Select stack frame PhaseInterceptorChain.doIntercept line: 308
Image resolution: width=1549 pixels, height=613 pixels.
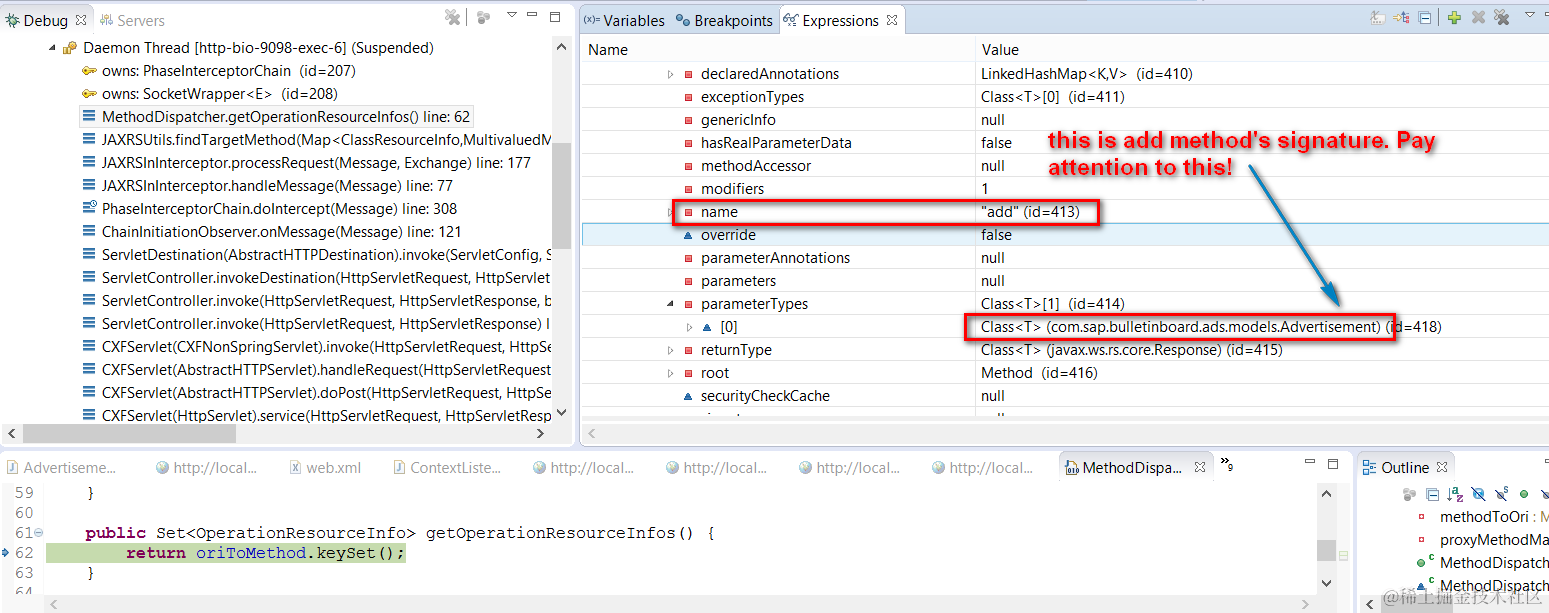tap(269, 209)
